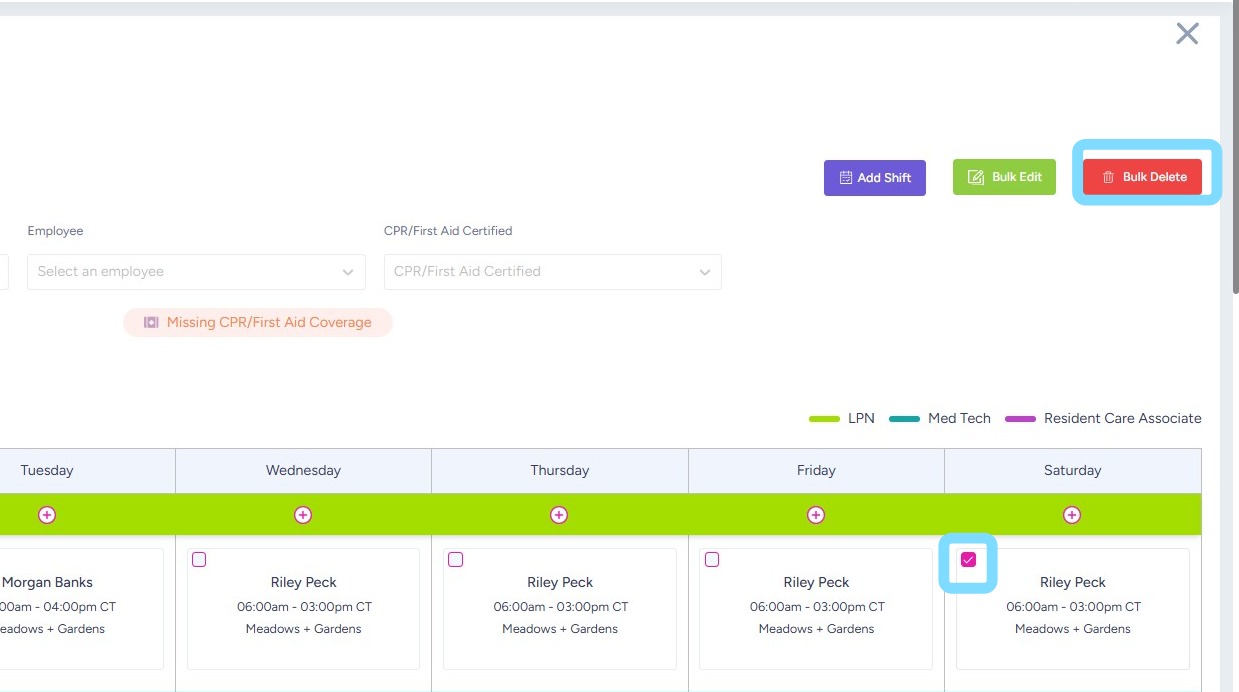
Task: Check Wednesday's Riley Peck shift checkbox
Action: (199, 560)
